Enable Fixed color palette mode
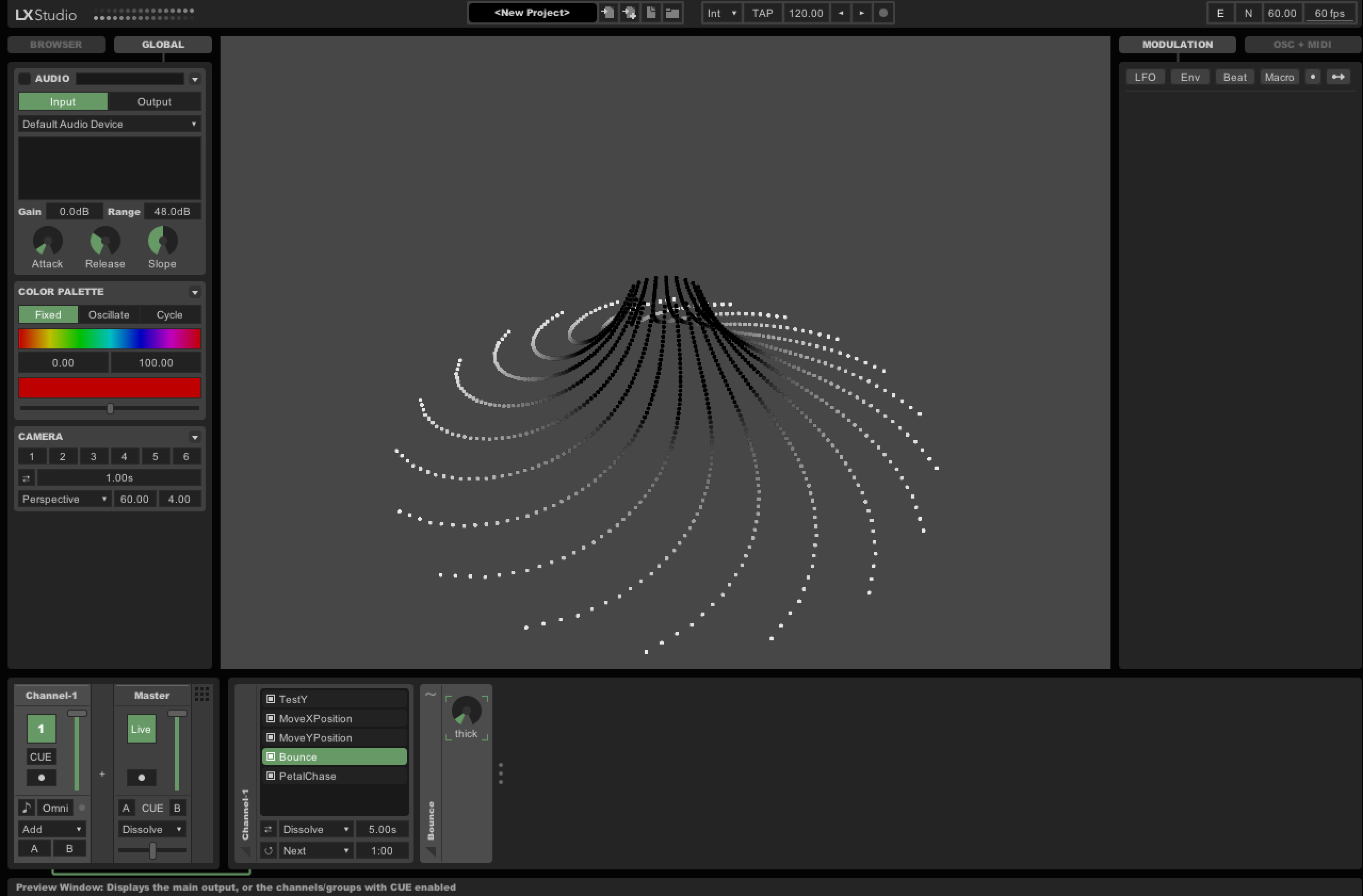Image resolution: width=1363 pixels, height=896 pixels. 48,314
